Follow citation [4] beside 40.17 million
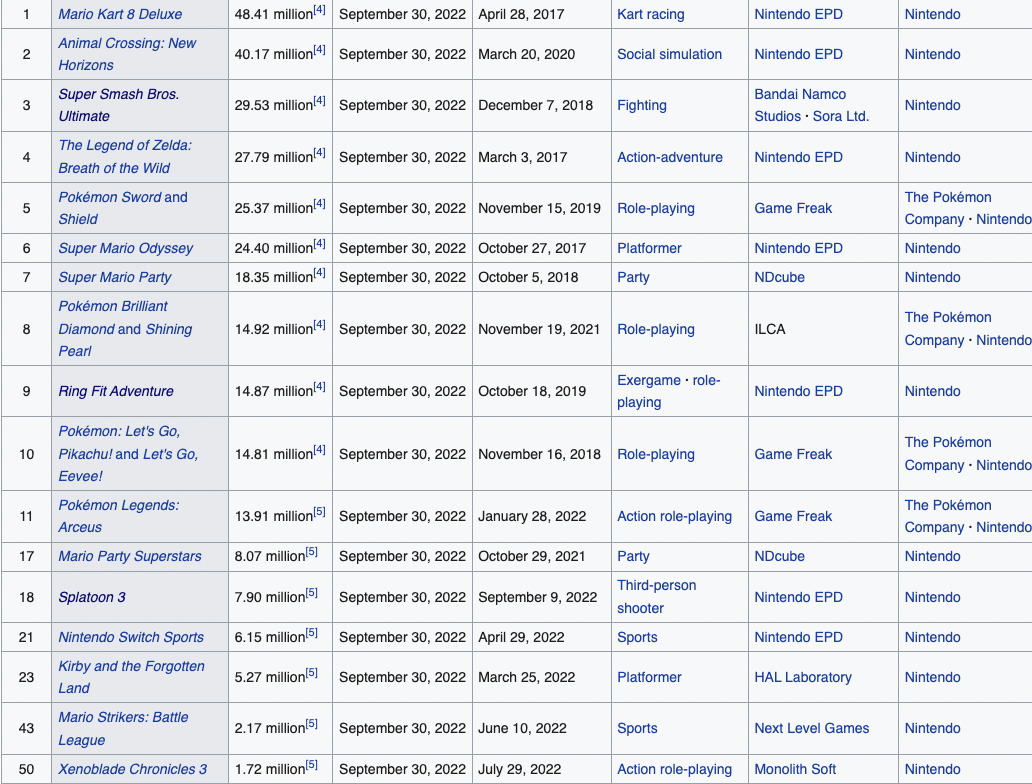Image resolution: width=1032 pixels, height=784 pixels. point(319,49)
